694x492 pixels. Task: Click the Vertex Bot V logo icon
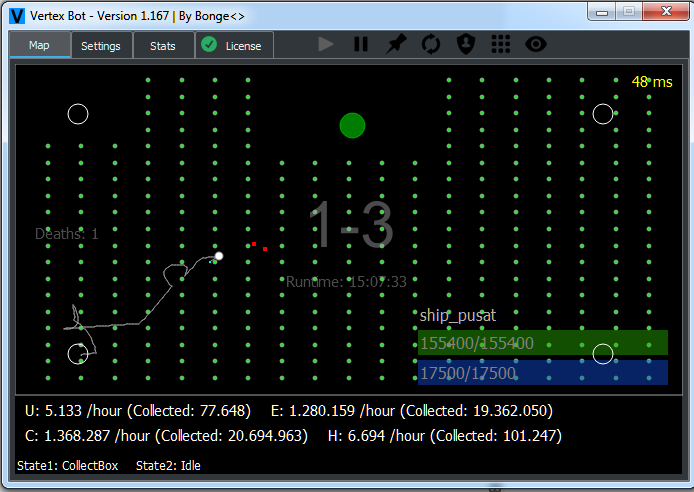(17, 16)
